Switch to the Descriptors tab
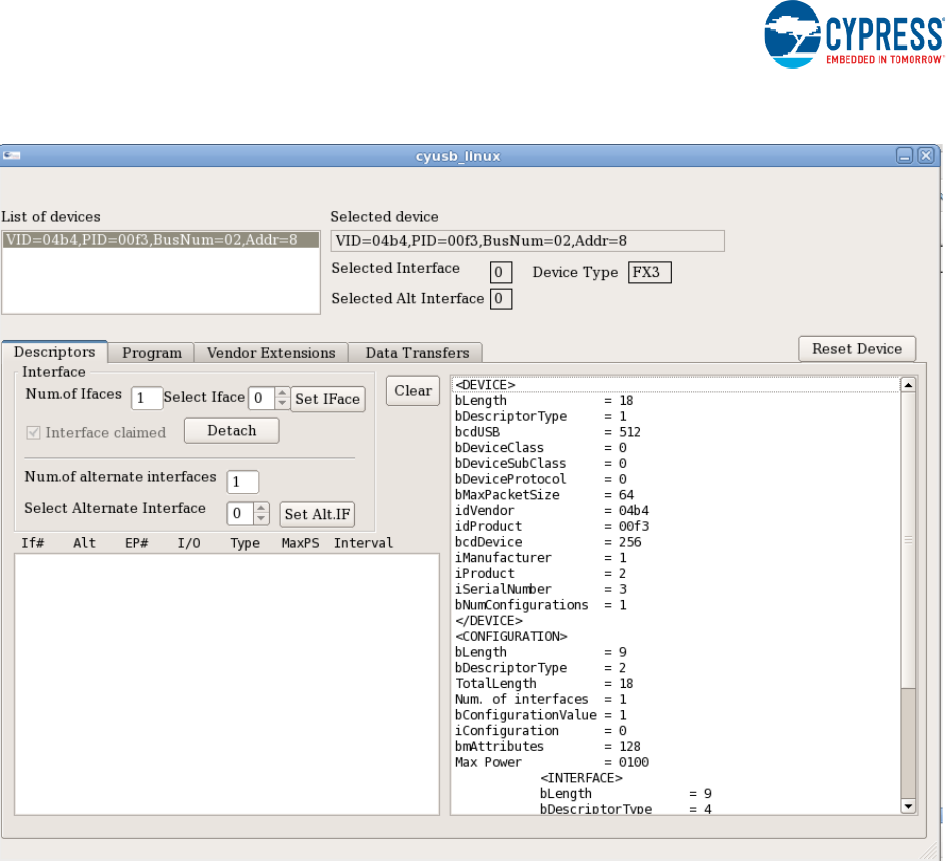Viewport: 946px width, 861px height. [x=54, y=352]
